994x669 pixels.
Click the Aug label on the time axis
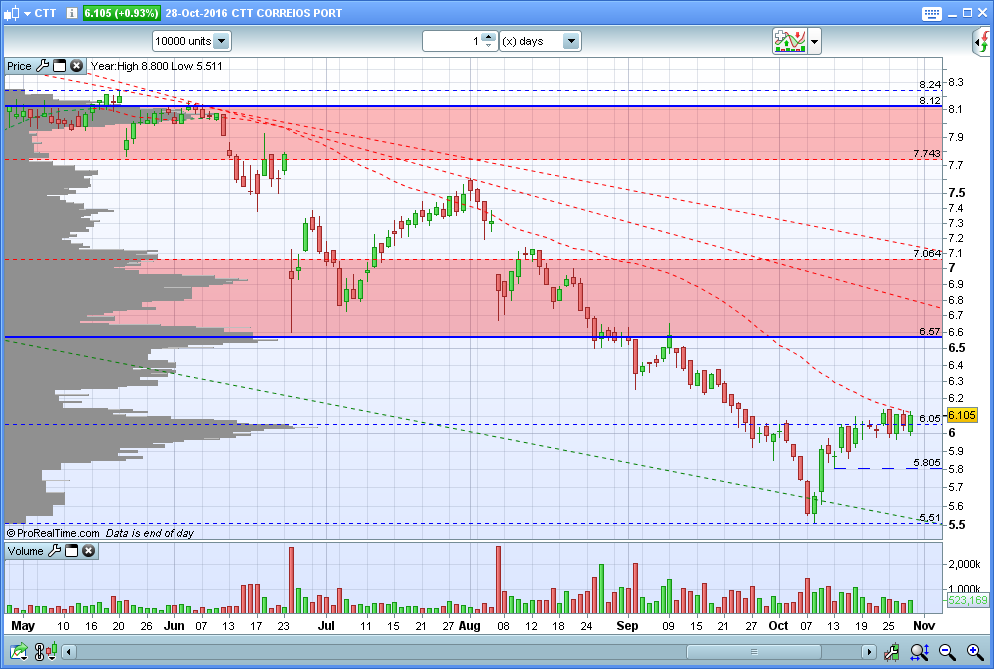pos(469,626)
